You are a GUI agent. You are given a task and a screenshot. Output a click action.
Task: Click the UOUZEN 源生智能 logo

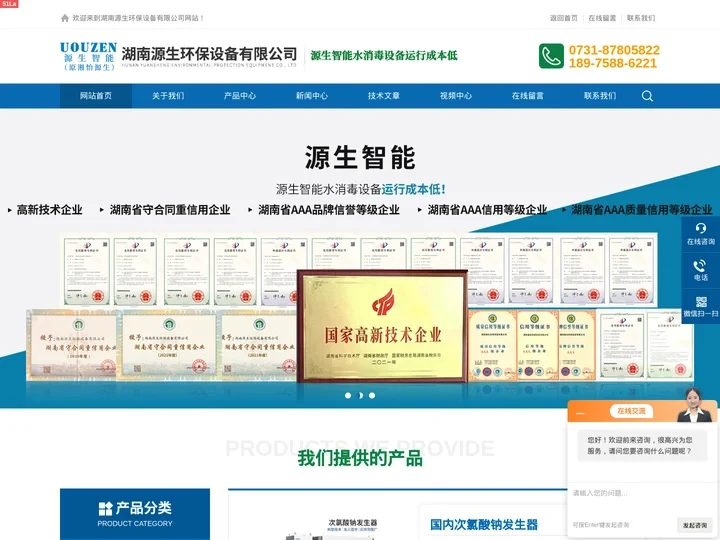(88, 56)
